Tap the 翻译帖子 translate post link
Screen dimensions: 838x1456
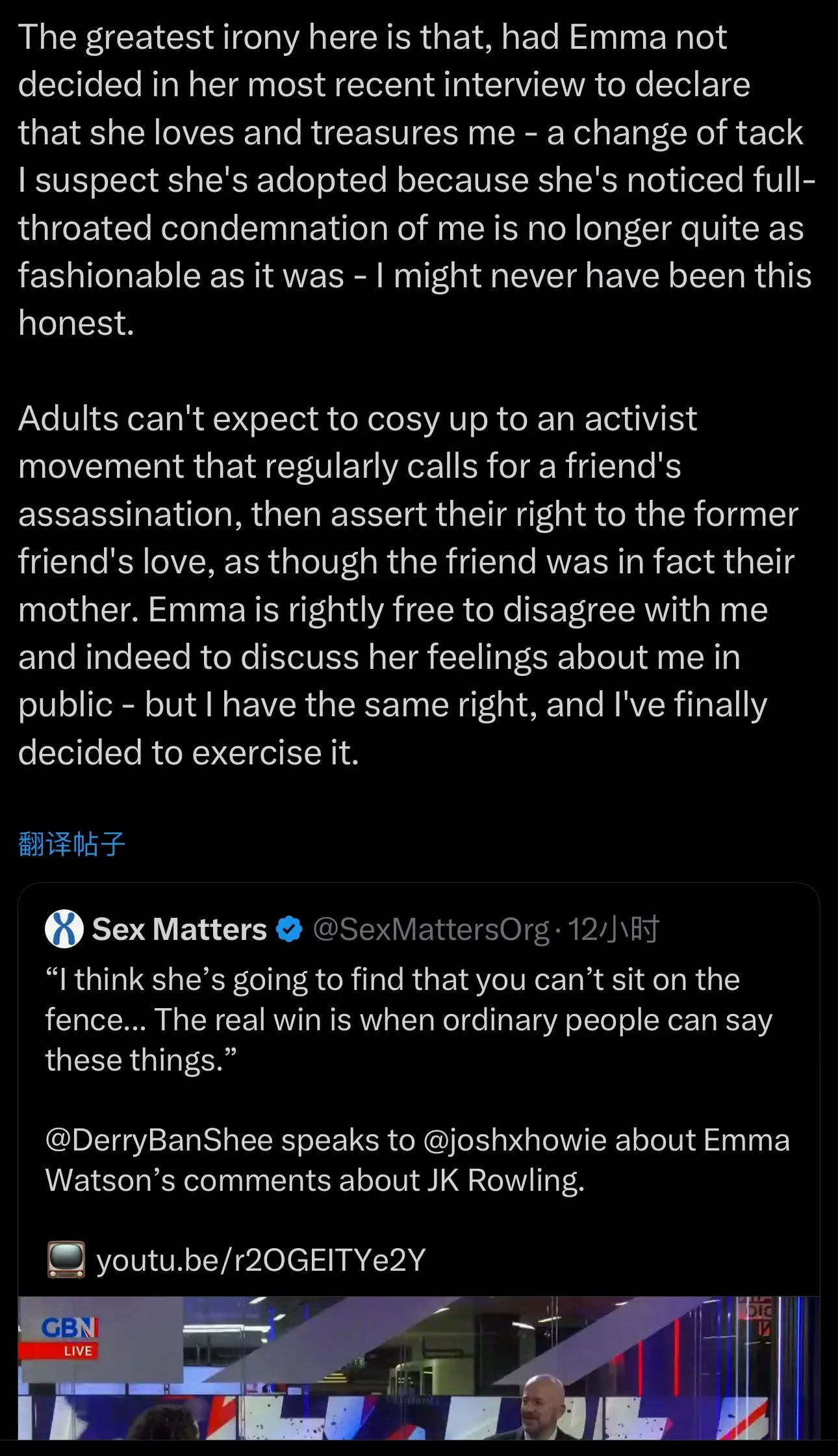click(x=71, y=844)
